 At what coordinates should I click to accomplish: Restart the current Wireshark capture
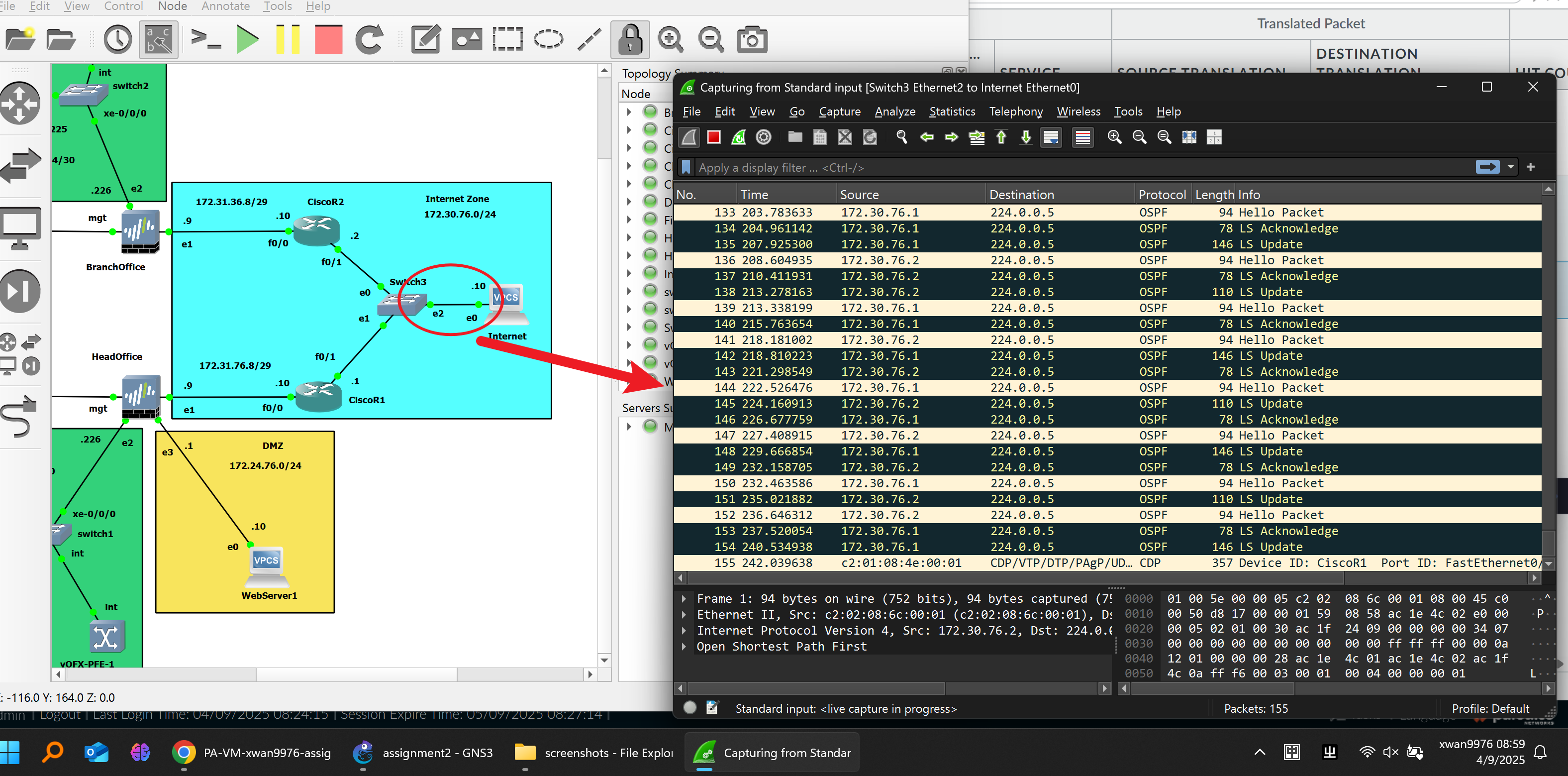tap(738, 137)
